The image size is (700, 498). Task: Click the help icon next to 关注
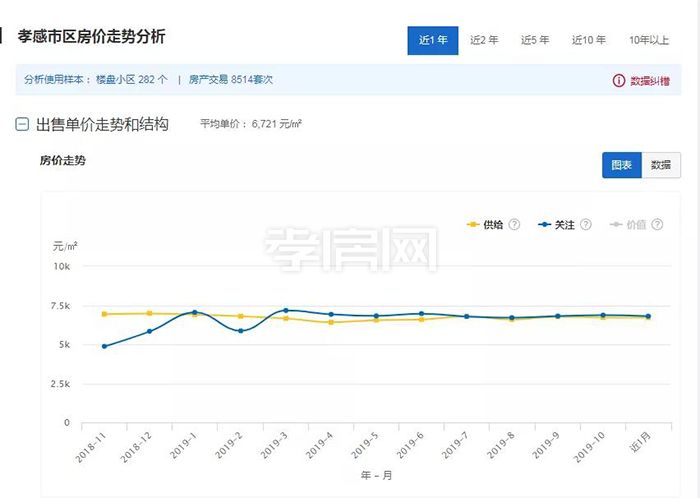click(586, 225)
